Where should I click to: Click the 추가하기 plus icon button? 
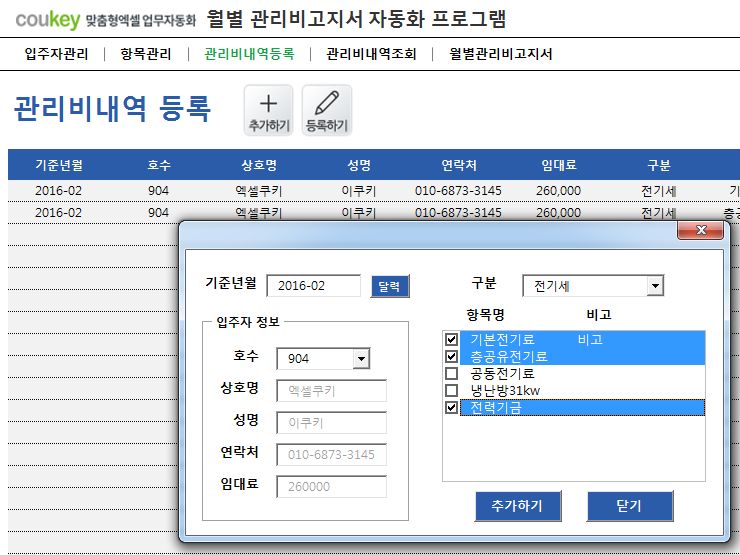269,110
